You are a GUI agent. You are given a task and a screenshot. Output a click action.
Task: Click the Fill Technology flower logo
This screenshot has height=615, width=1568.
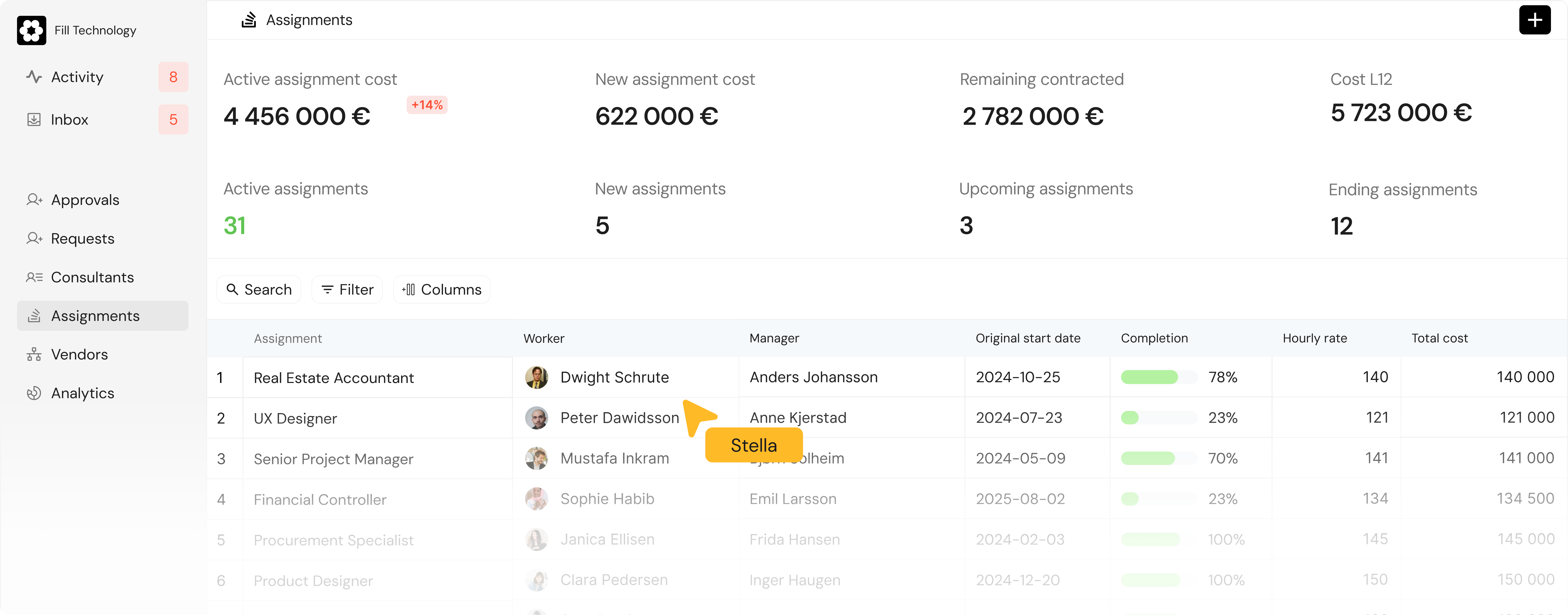tap(32, 31)
